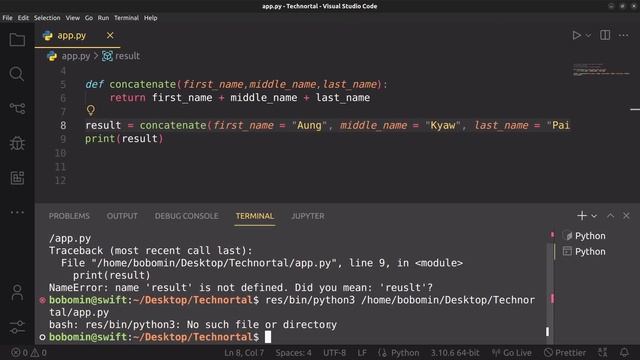Open the Selection menu
Image resolution: width=640 pixels, height=360 pixels.
(47, 18)
